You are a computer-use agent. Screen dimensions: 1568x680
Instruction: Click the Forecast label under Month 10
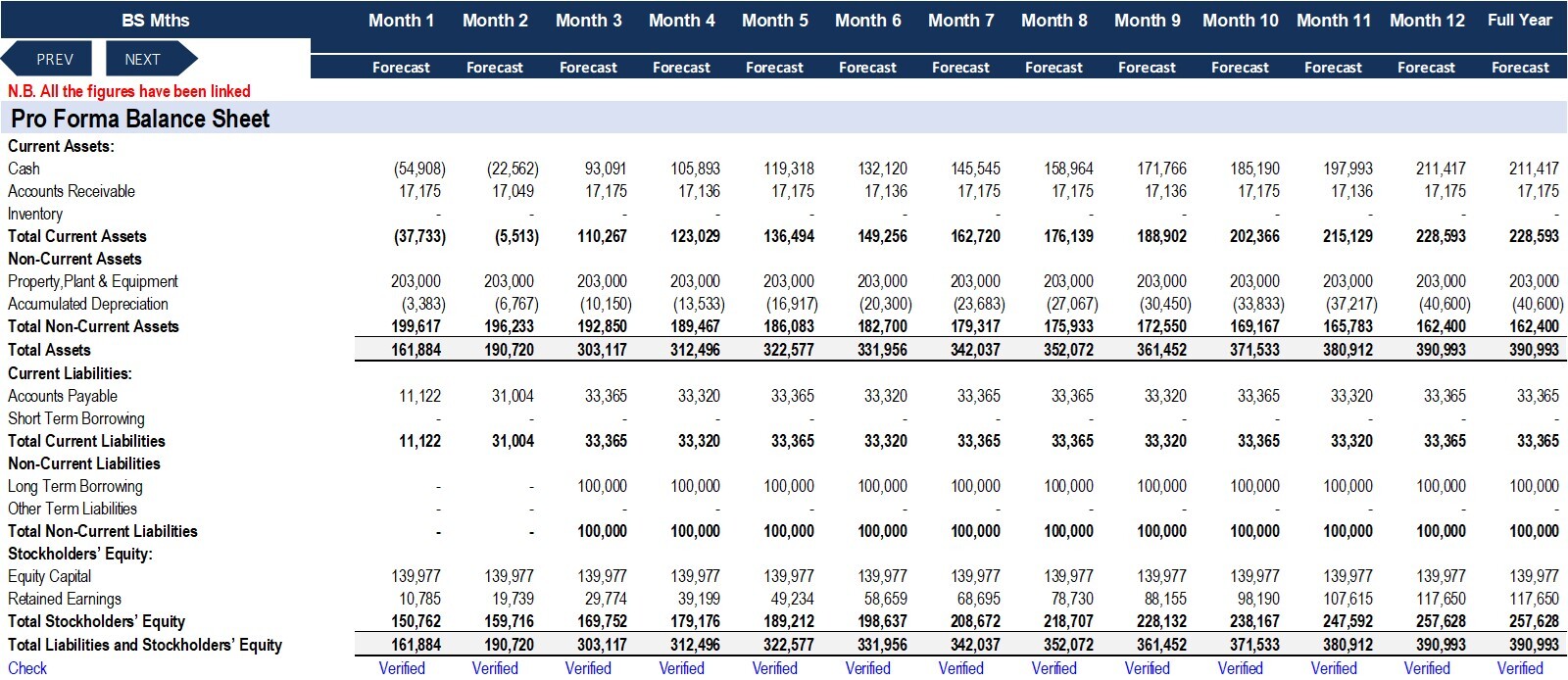(x=1240, y=68)
